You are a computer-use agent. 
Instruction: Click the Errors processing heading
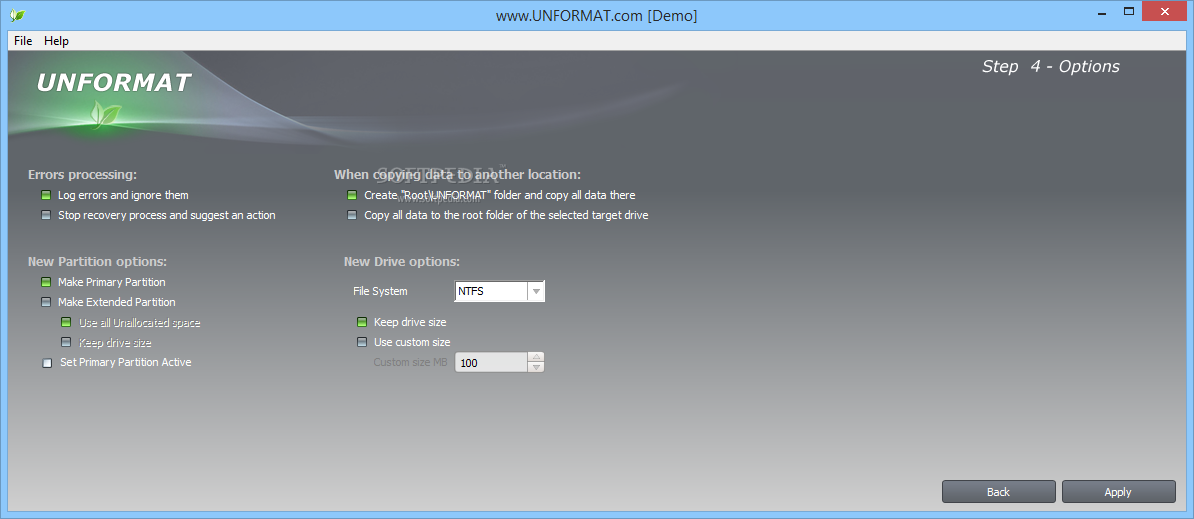pyautogui.click(x=82, y=175)
